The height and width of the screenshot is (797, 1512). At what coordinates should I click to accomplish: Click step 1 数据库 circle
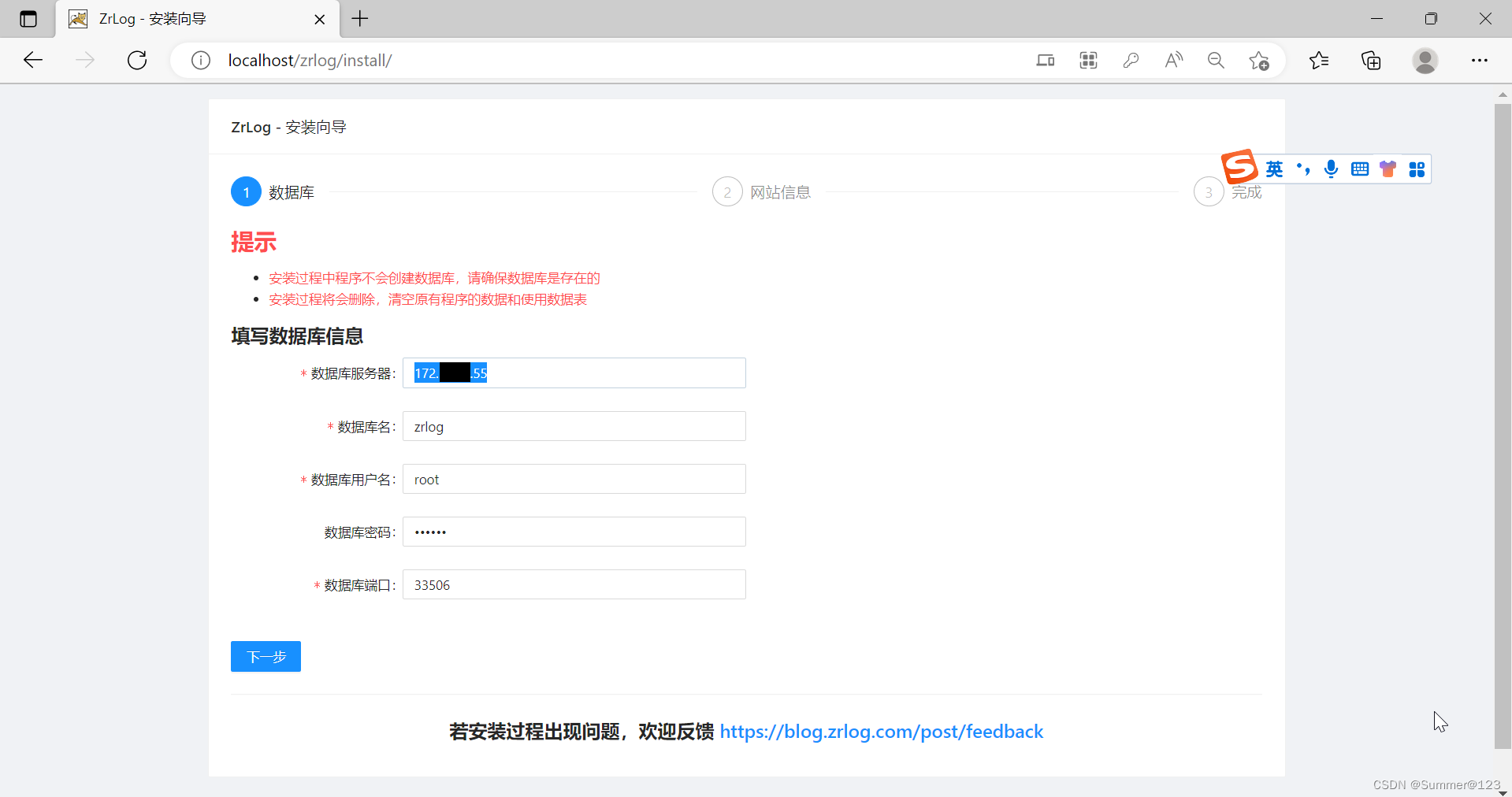246,191
